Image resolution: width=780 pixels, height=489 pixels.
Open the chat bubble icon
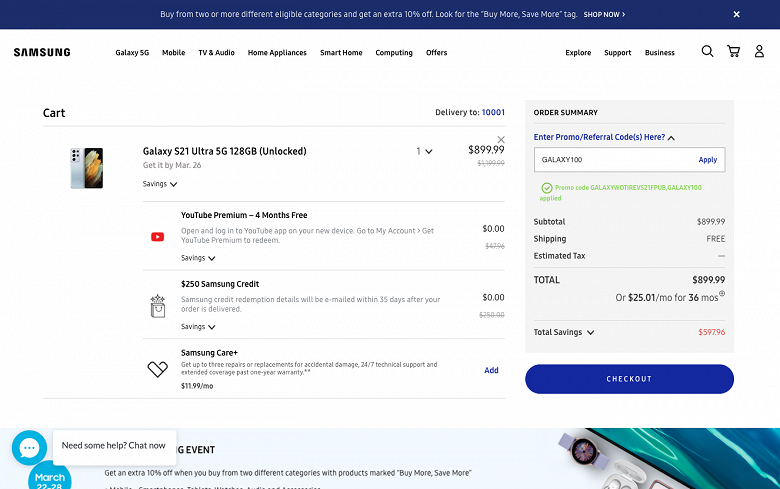tap(29, 447)
